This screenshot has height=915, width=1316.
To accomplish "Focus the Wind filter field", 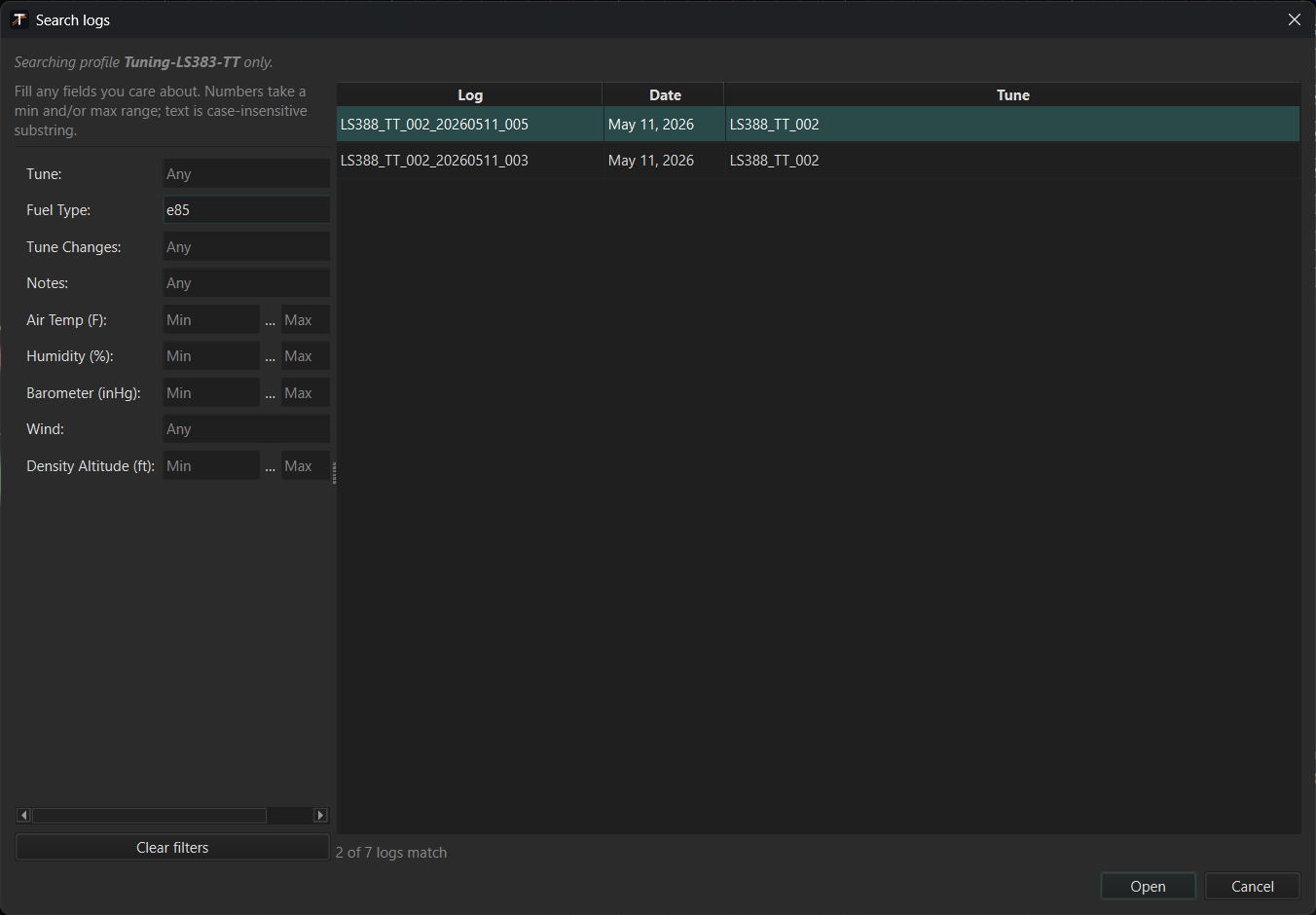I will pos(246,429).
